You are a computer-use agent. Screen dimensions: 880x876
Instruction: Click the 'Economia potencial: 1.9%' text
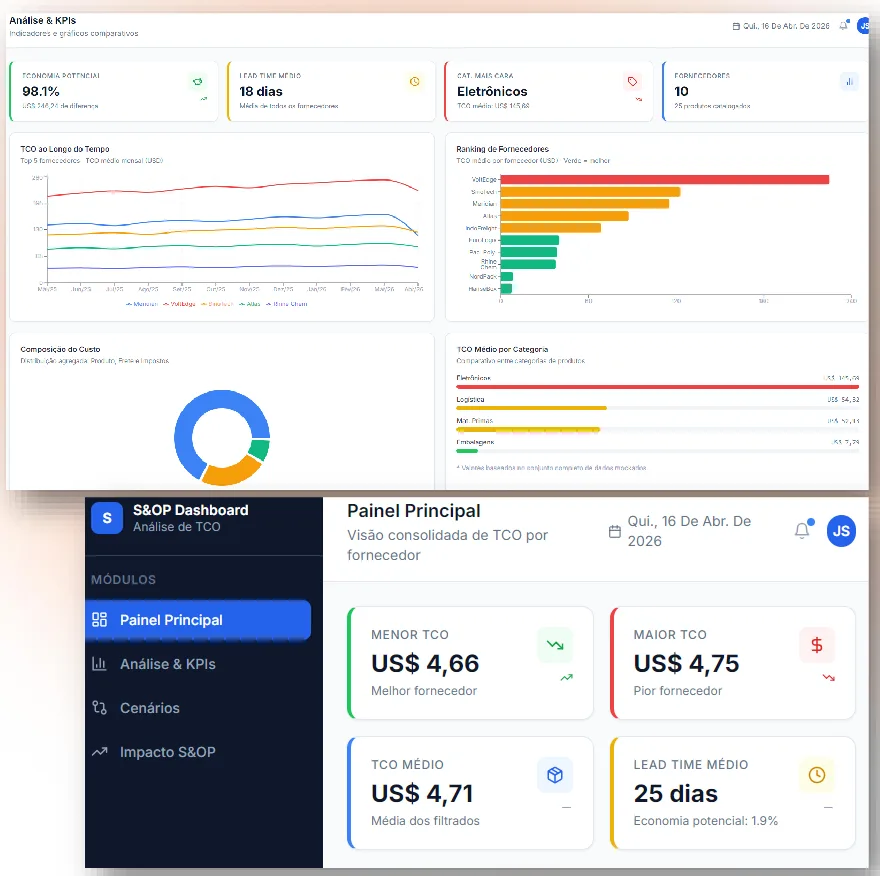pyautogui.click(x=705, y=820)
